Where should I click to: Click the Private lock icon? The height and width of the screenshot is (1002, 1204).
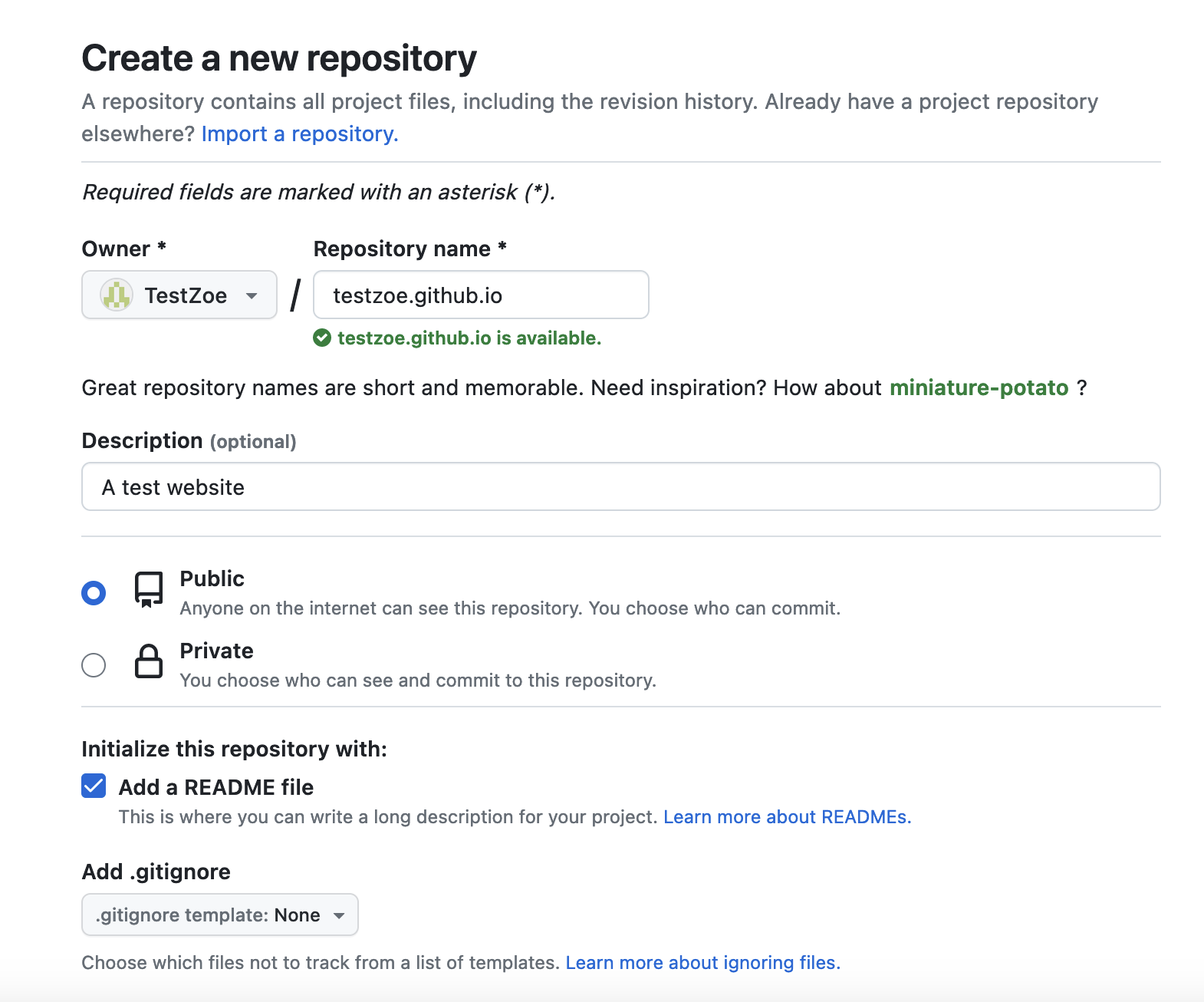pyautogui.click(x=149, y=661)
